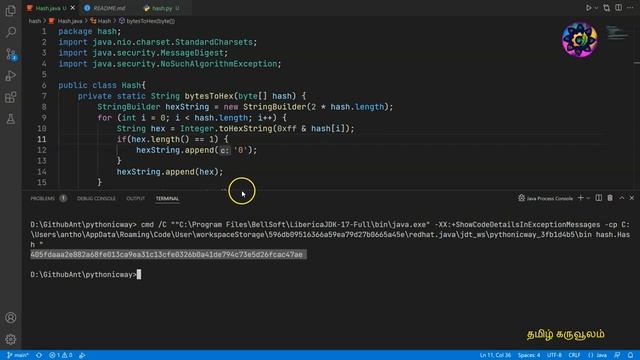Synchronize changes icon in status bar
This screenshot has width=640, height=360.
click(39, 355)
